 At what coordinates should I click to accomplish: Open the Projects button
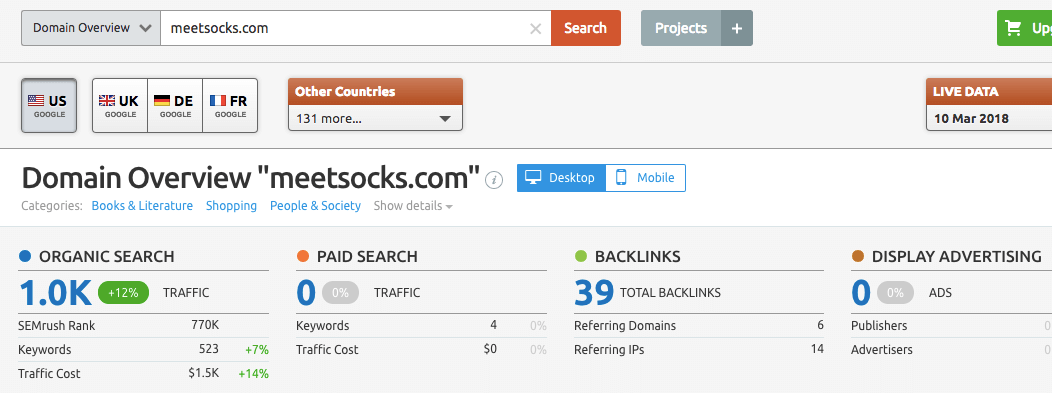[681, 28]
